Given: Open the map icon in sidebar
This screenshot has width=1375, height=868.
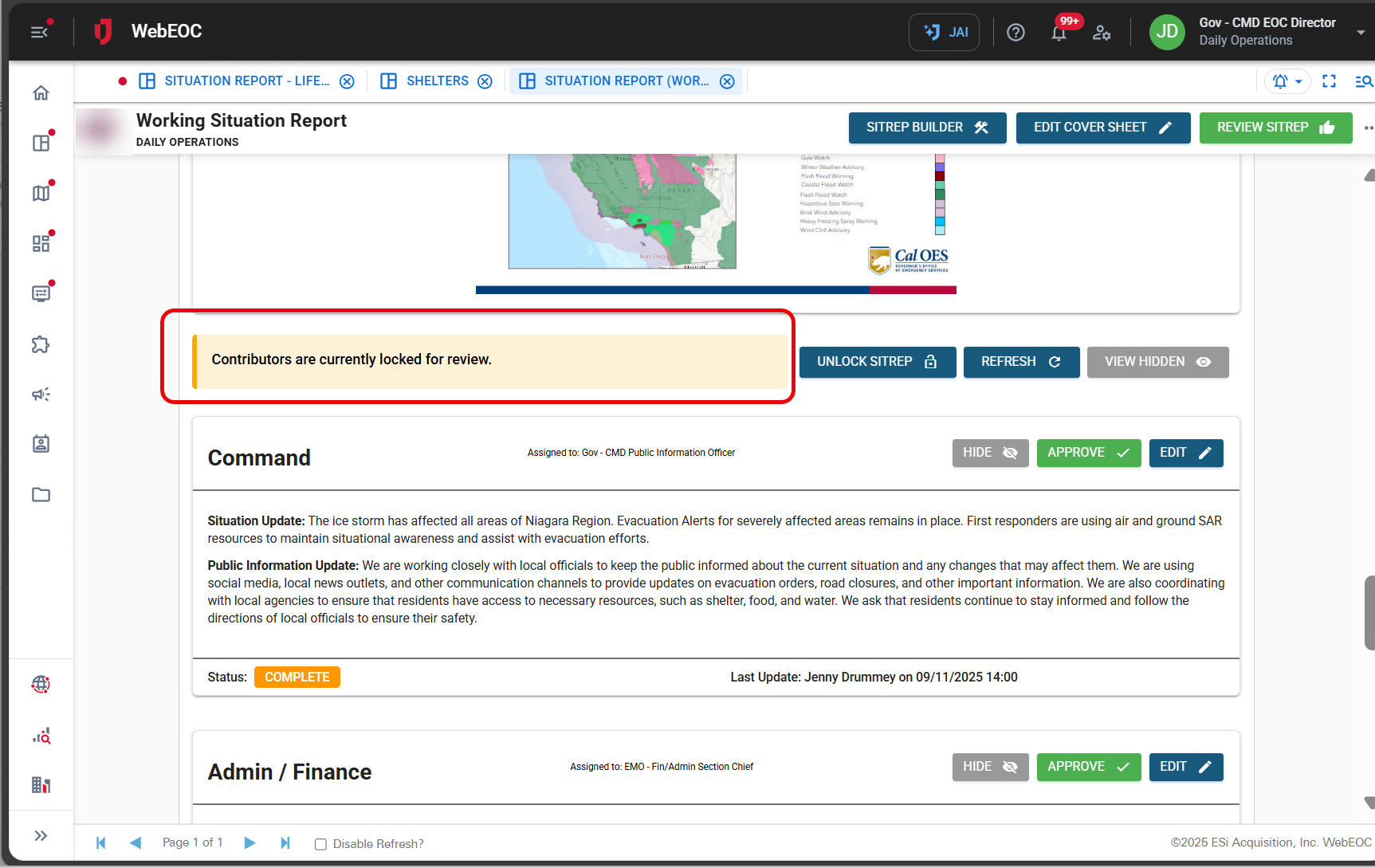Looking at the screenshot, I should 41,194.
